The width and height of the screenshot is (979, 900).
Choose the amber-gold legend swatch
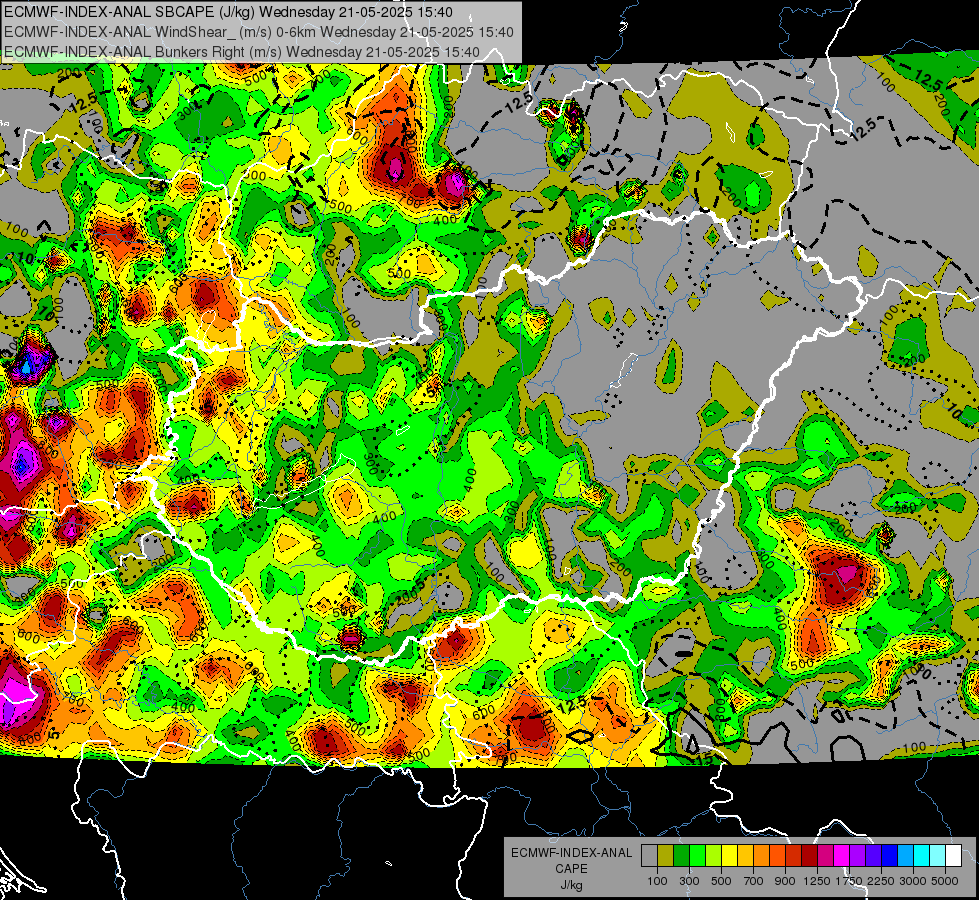click(x=745, y=856)
